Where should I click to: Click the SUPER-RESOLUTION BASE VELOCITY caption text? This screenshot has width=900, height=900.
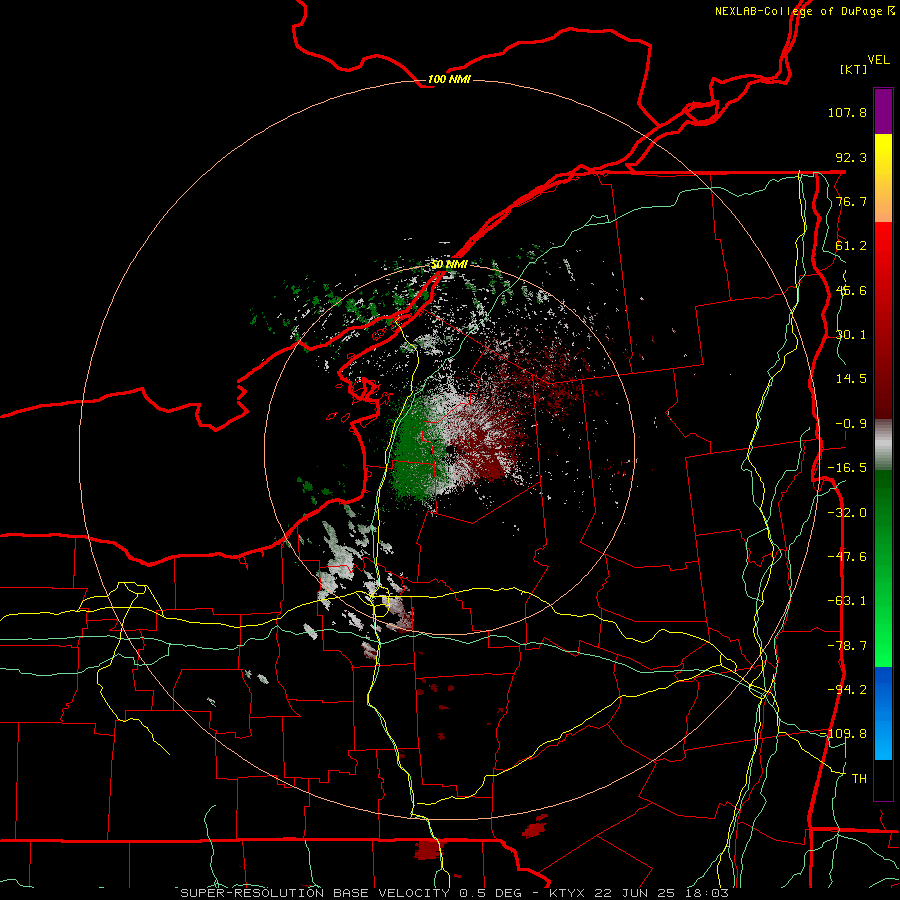315,893
